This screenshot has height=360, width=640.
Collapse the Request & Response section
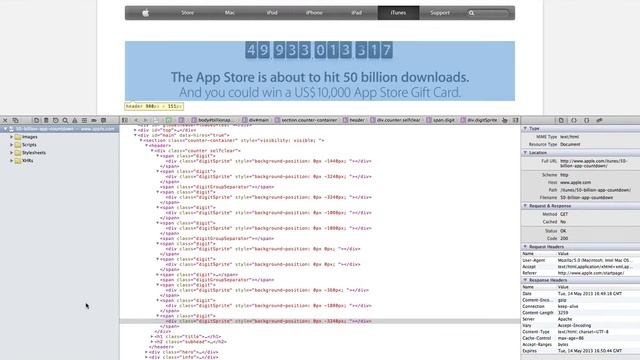(x=525, y=206)
